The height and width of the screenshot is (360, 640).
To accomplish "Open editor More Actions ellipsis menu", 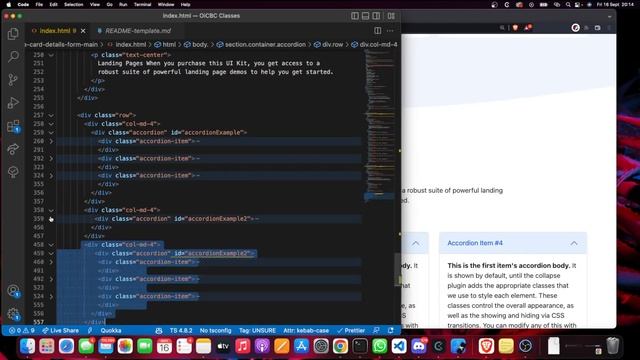I will pos(390,31).
